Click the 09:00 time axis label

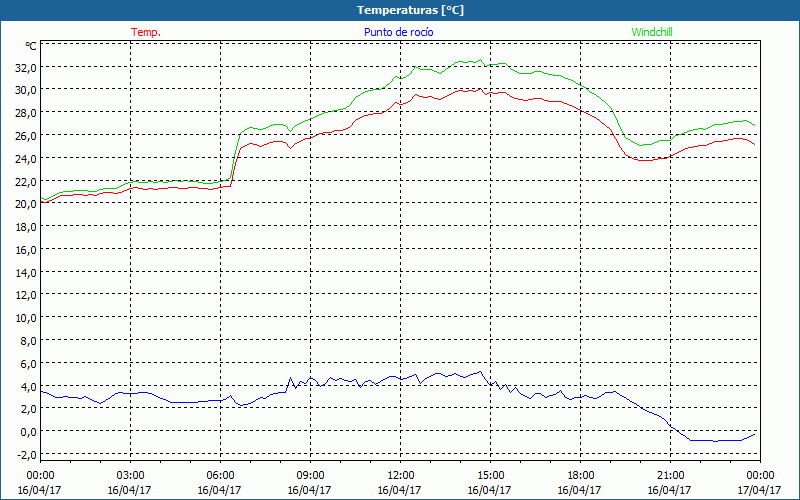point(310,476)
